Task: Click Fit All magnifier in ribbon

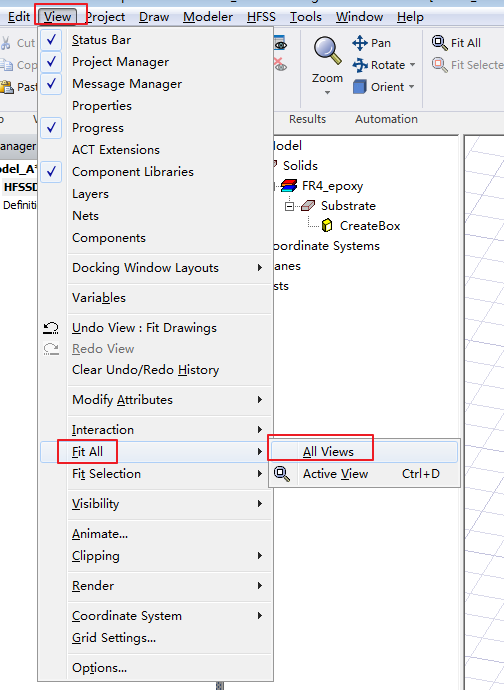Action: click(439, 43)
